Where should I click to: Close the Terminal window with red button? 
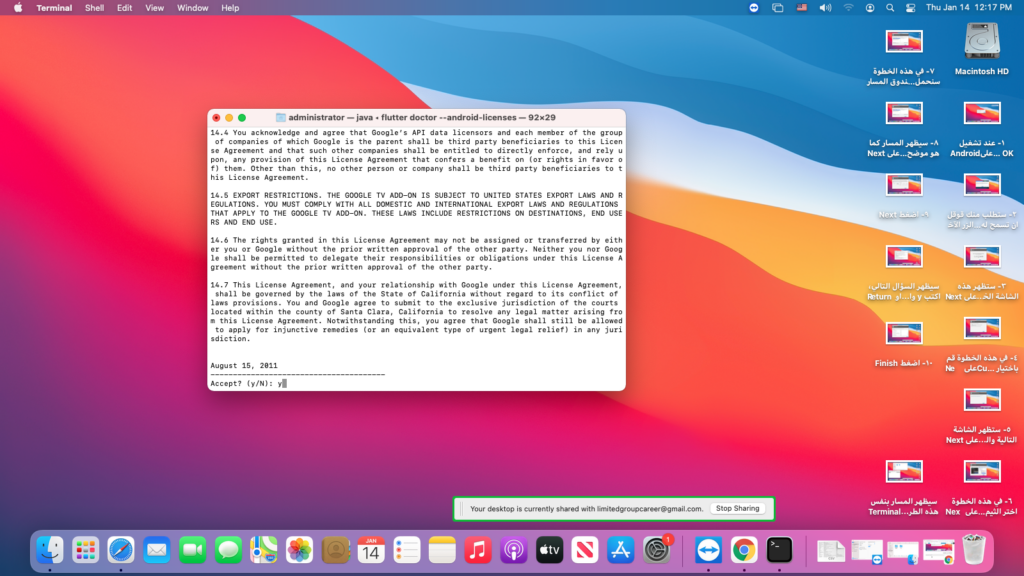216,118
